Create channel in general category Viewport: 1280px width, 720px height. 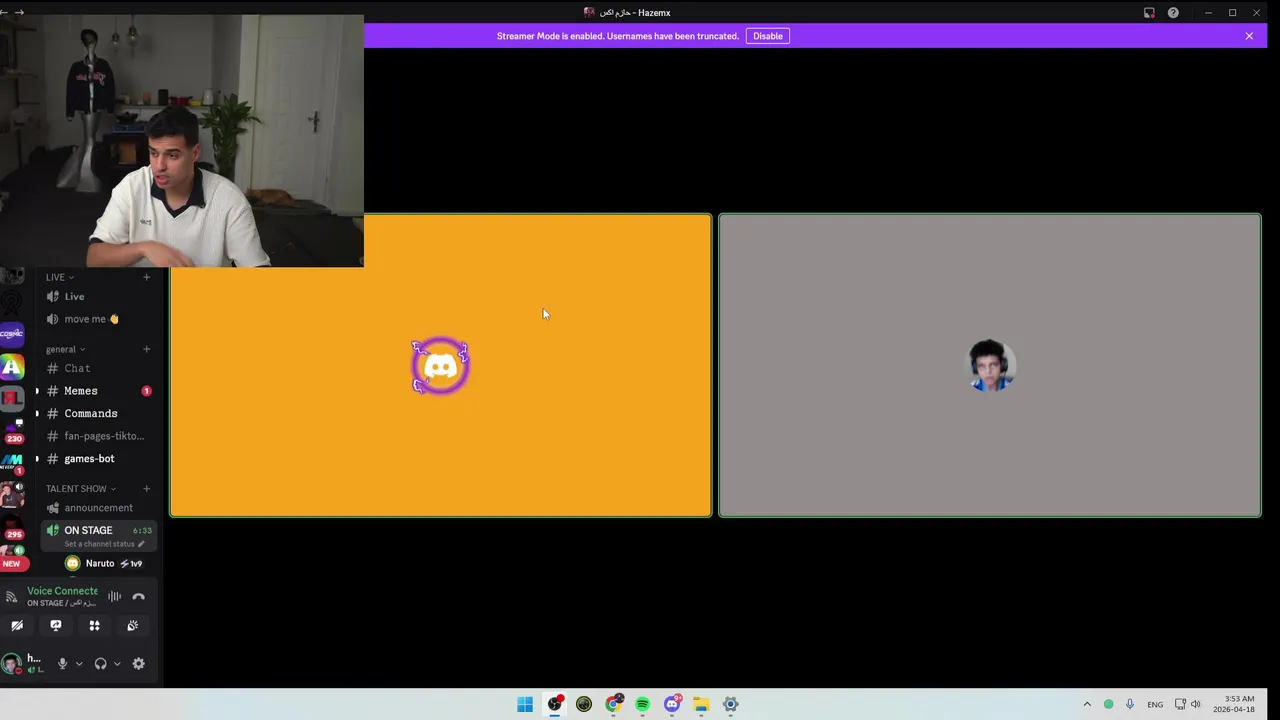pyautogui.click(x=146, y=349)
